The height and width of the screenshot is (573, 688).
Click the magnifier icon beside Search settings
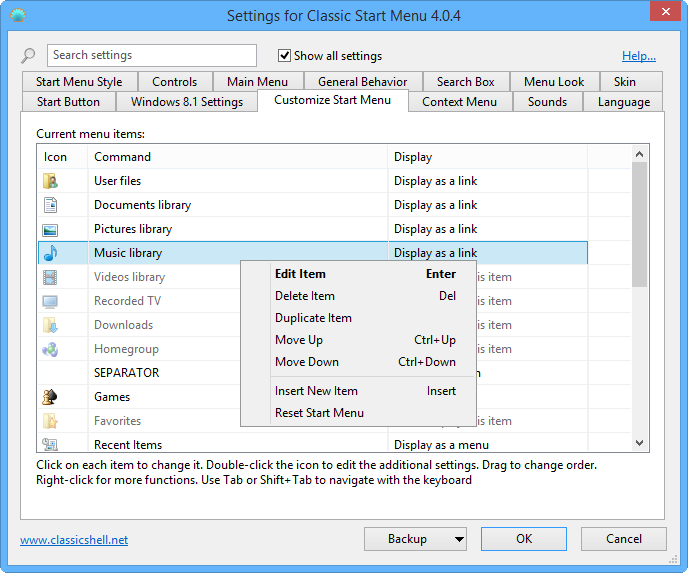[28, 56]
